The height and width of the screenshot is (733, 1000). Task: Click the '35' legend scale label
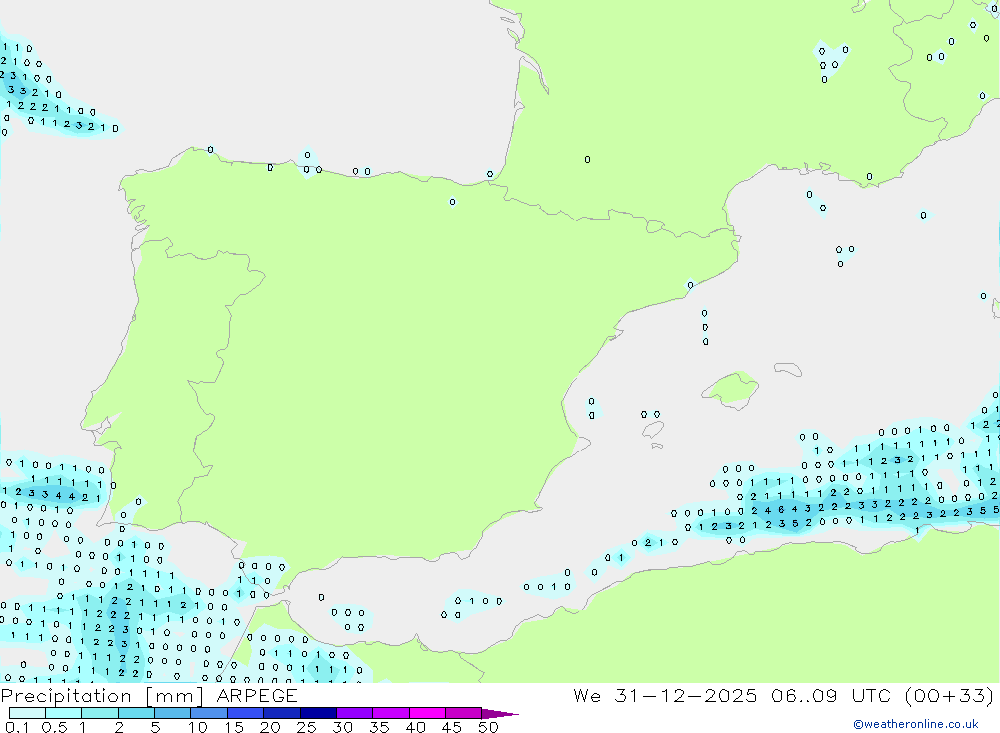coord(379,727)
